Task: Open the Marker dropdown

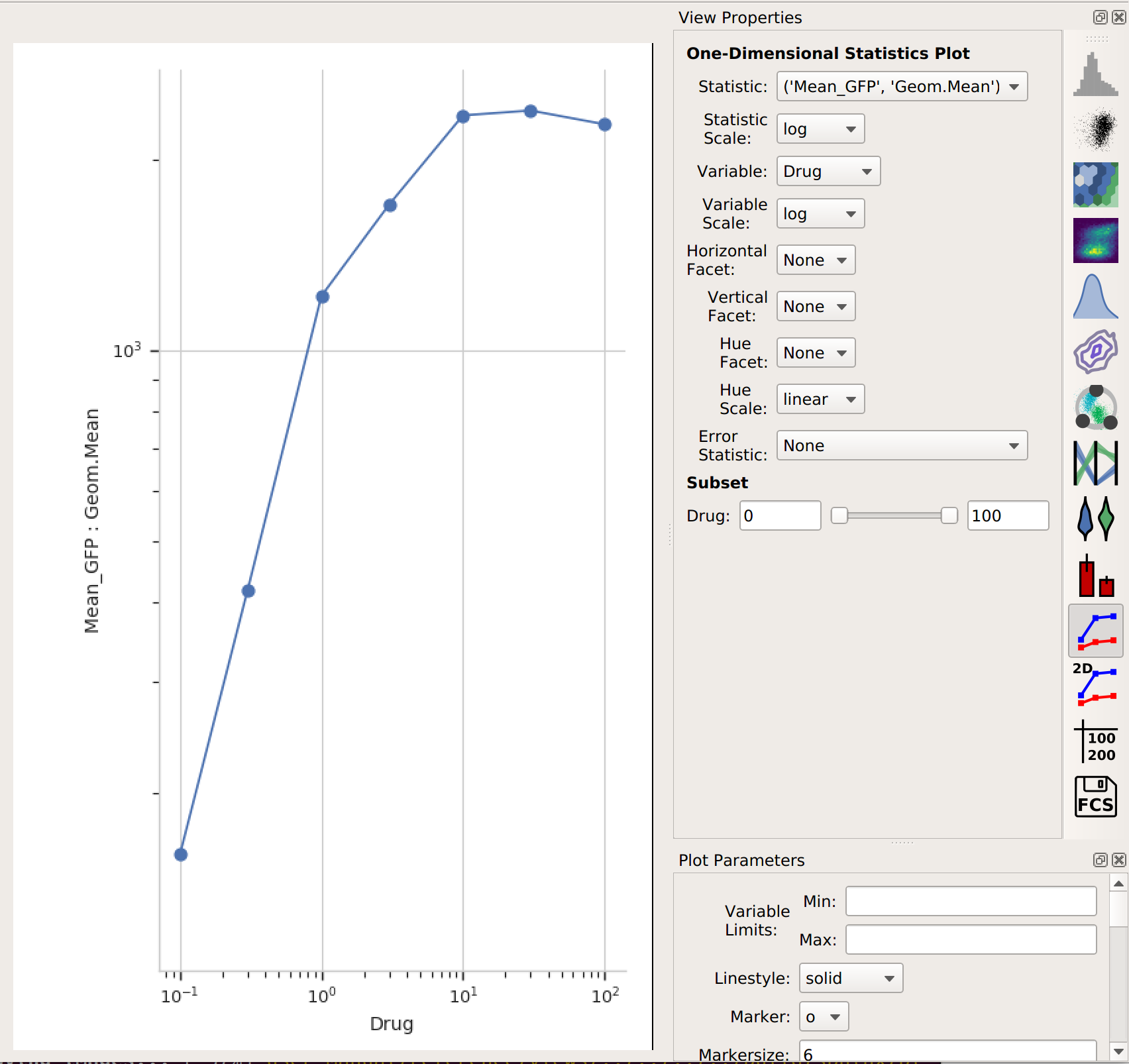Action: (824, 1017)
